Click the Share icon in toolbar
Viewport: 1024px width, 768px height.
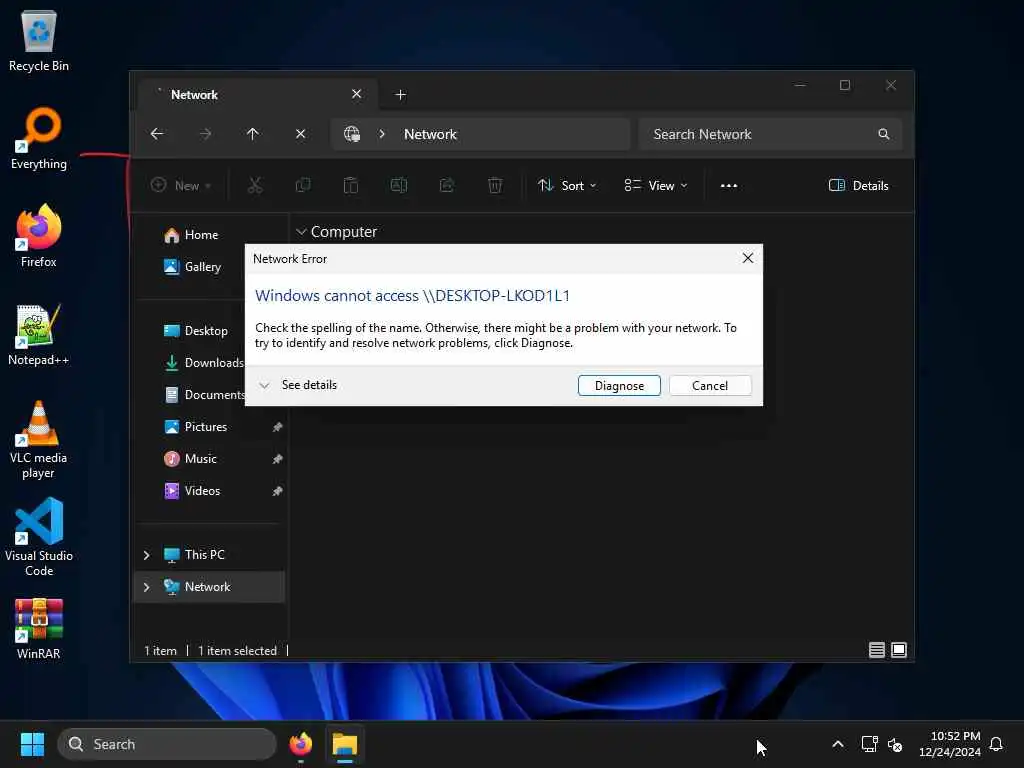click(447, 185)
